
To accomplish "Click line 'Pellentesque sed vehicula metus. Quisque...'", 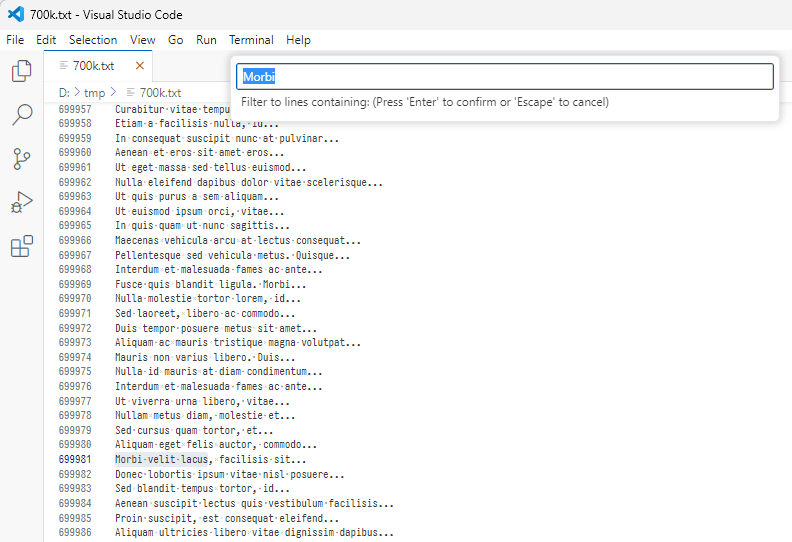I will coord(232,256).
